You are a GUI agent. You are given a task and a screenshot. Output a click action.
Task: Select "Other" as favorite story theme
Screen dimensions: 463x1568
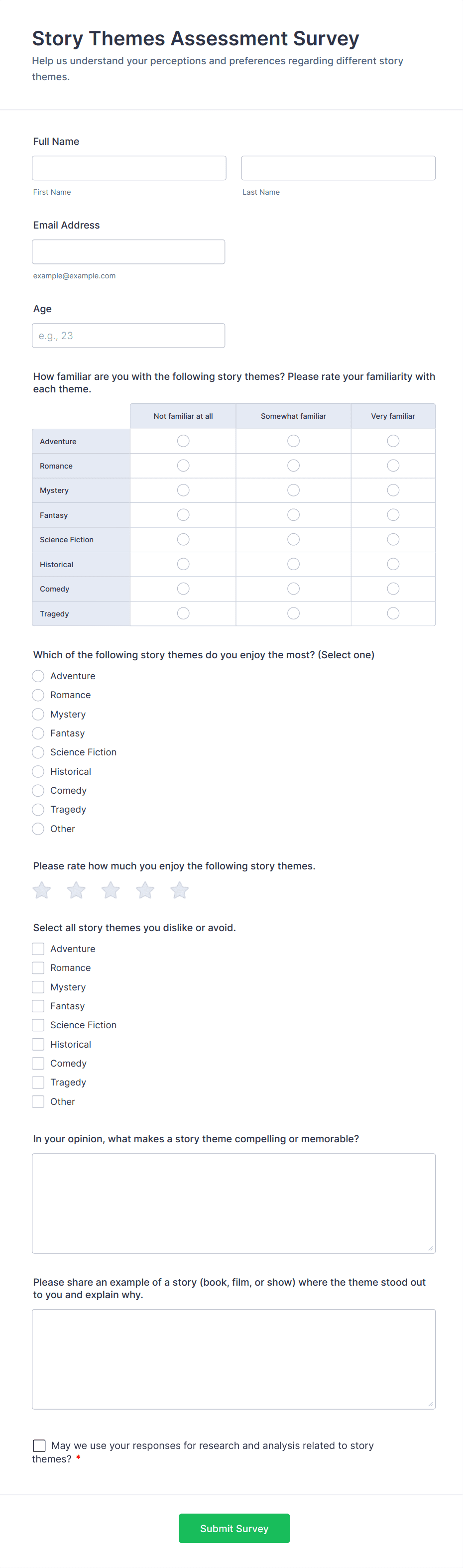tap(38, 829)
